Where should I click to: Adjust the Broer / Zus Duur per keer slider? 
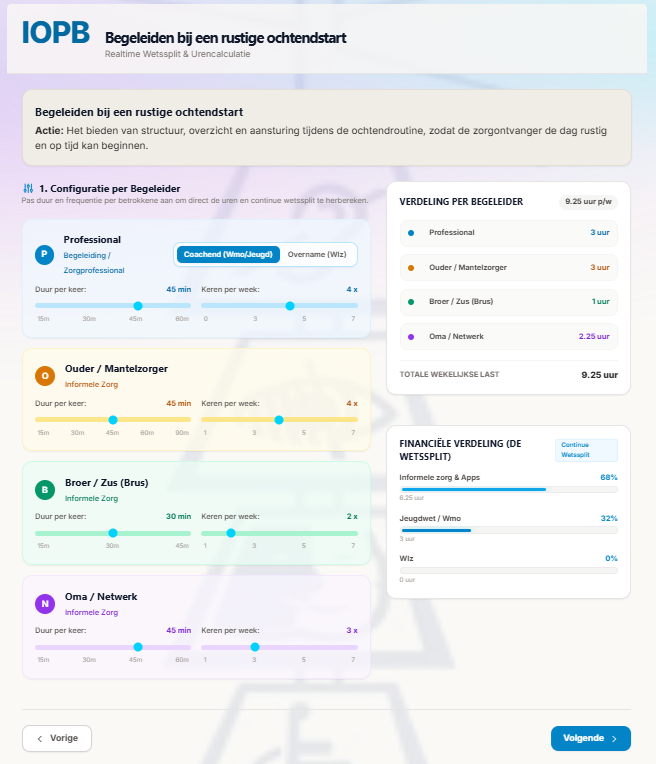[x=113, y=533]
